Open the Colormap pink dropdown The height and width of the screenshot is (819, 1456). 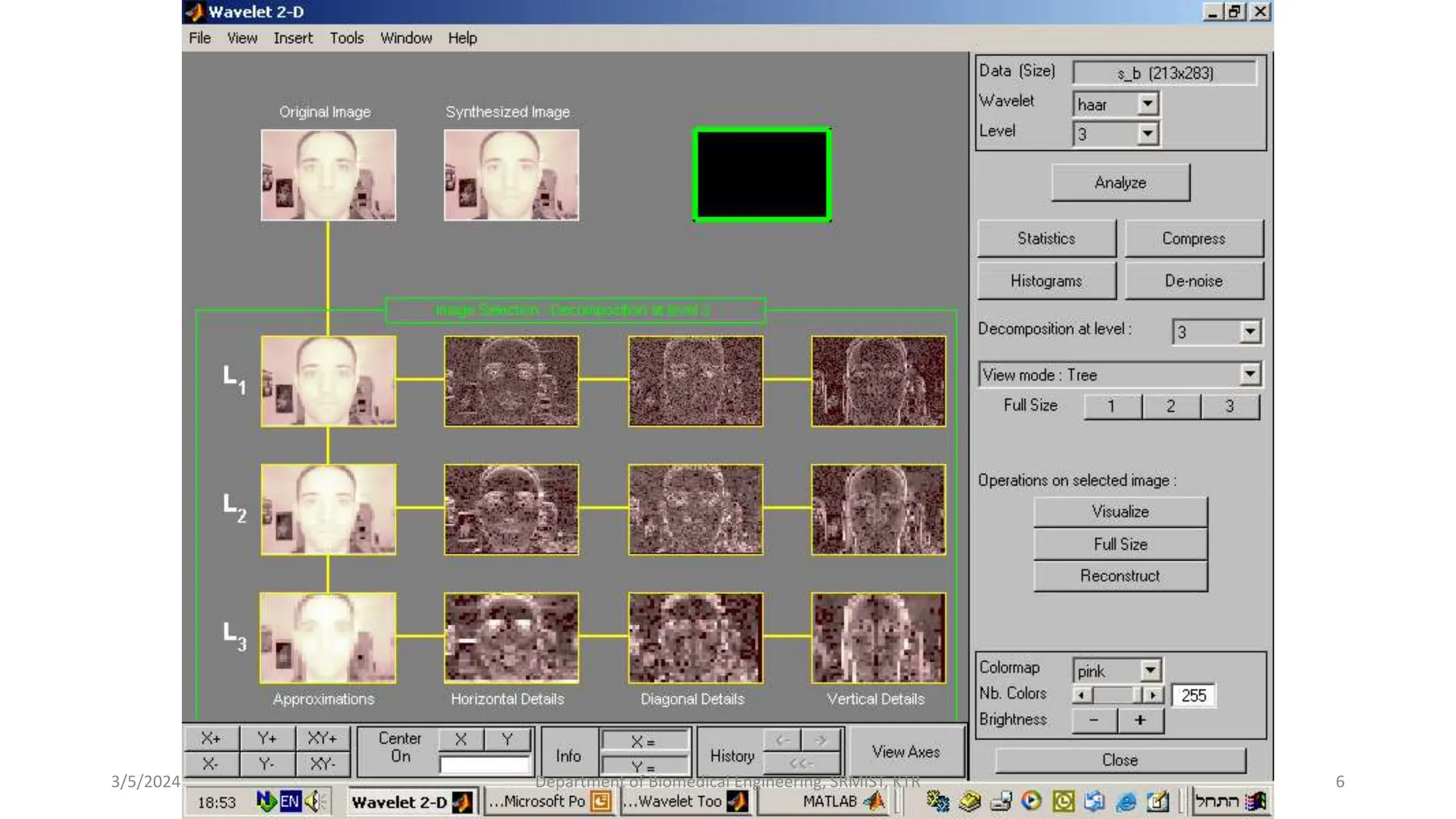pos(1150,670)
